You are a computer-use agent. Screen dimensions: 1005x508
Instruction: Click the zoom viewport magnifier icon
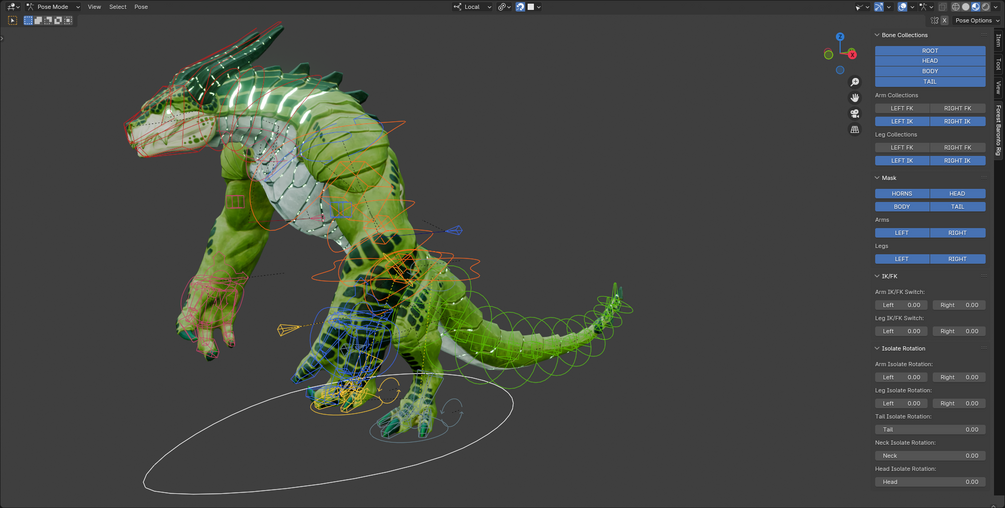point(854,82)
